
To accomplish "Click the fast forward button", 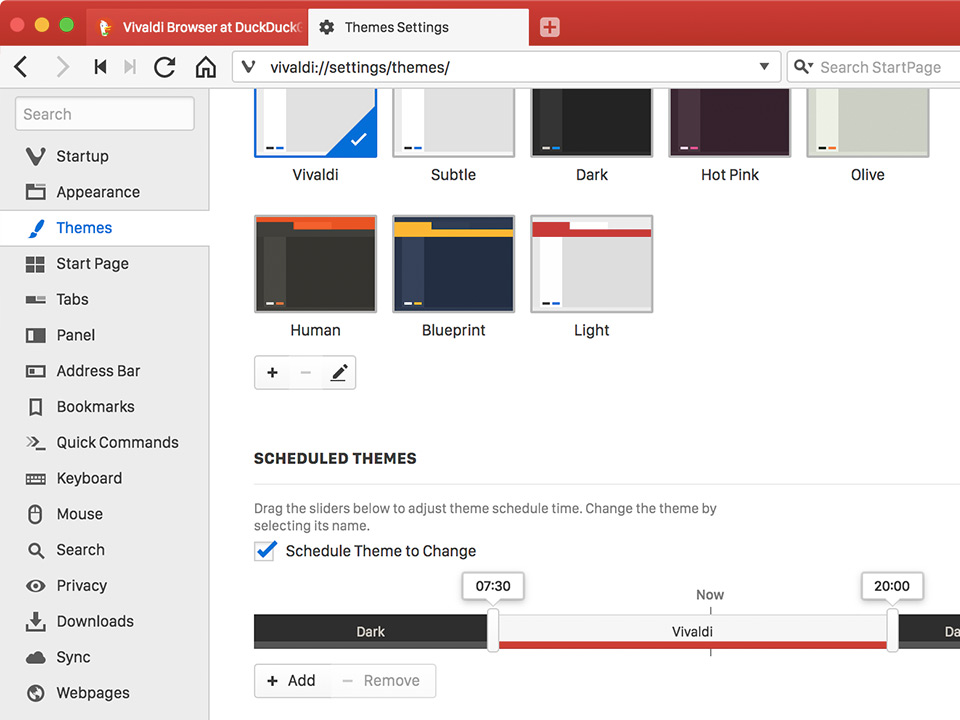I will click(130, 67).
